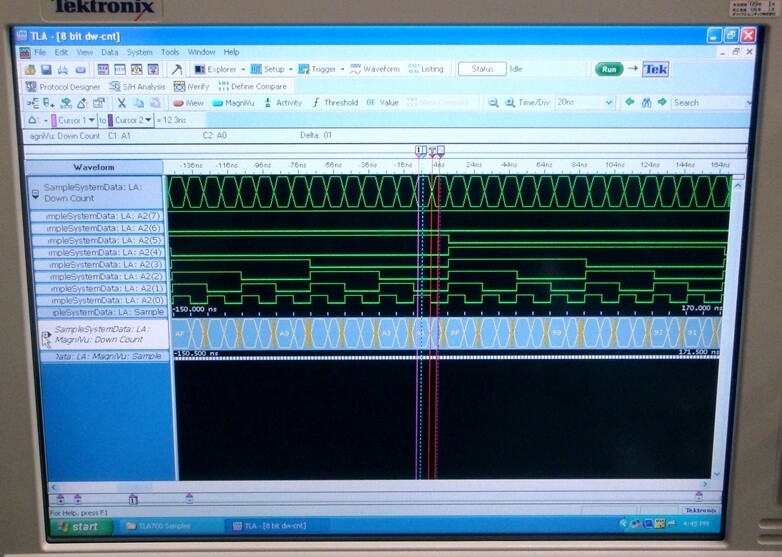
Task: Click the Status button
Action: (482, 69)
